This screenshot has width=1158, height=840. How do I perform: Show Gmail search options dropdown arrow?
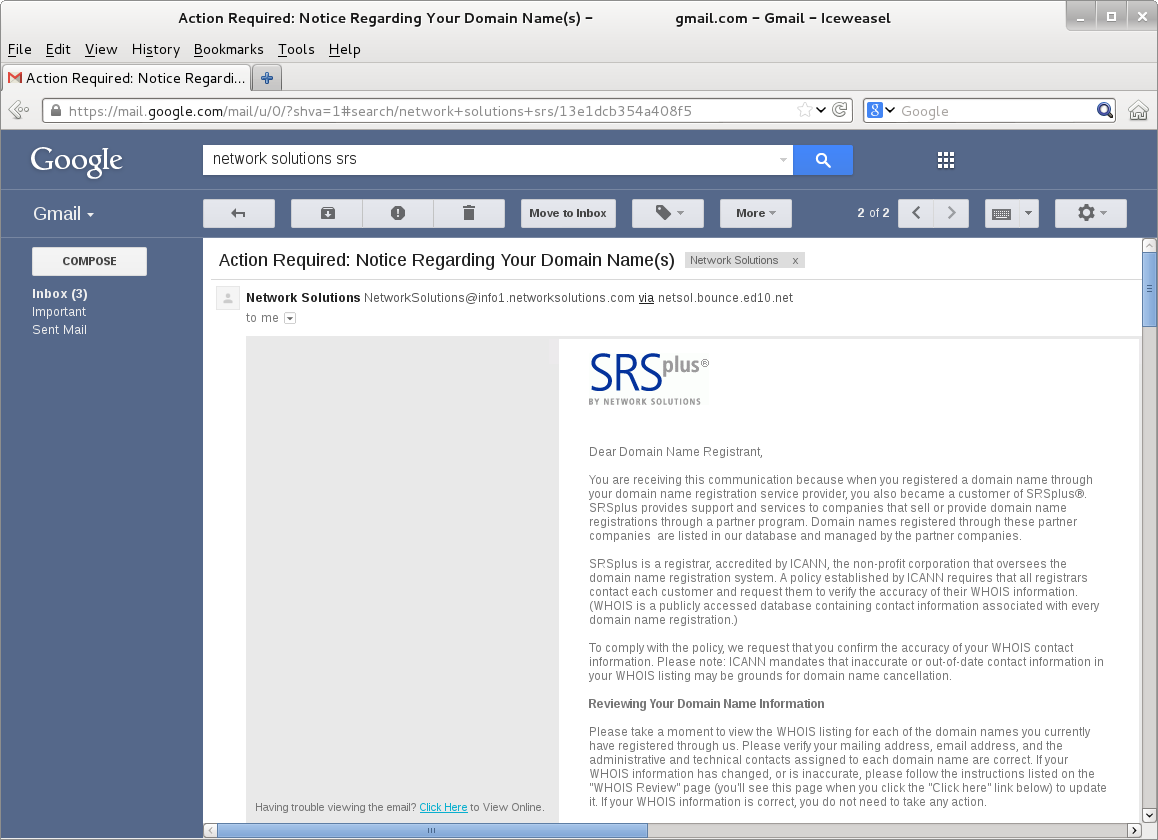pyautogui.click(x=783, y=160)
